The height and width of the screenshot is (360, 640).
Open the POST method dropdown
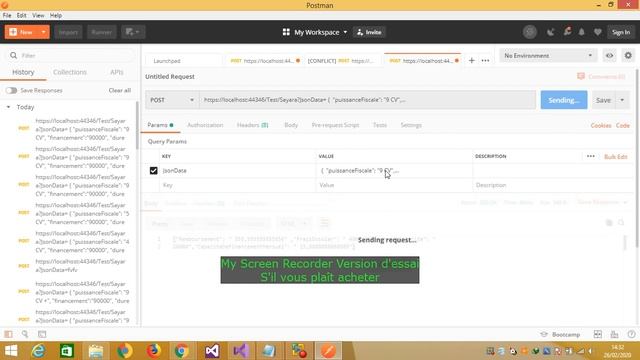click(x=172, y=100)
